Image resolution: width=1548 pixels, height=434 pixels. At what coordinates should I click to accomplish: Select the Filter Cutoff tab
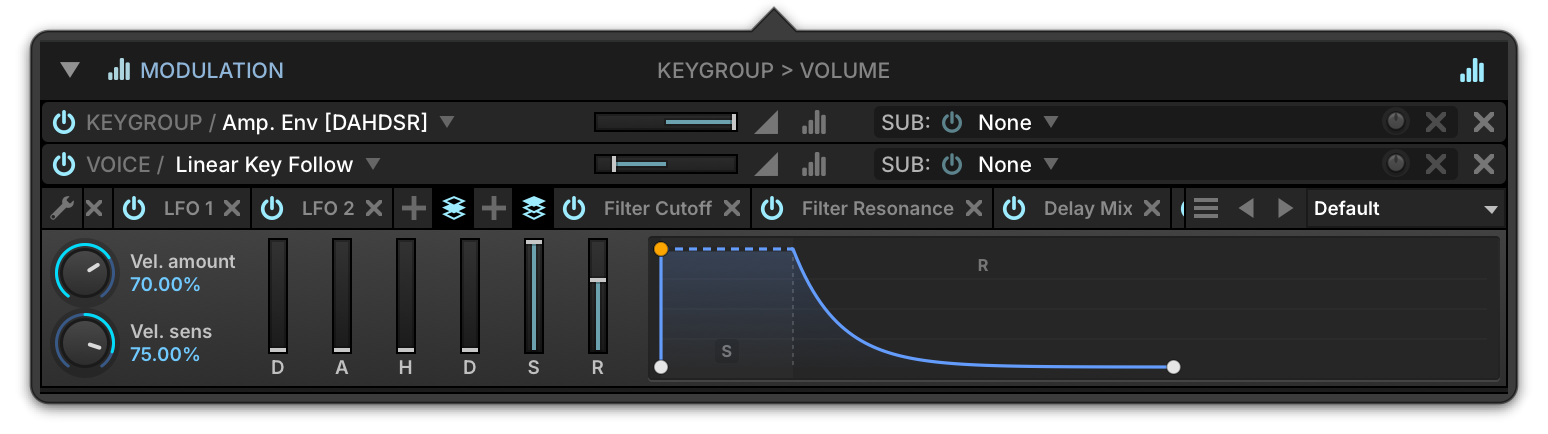pyautogui.click(x=658, y=208)
